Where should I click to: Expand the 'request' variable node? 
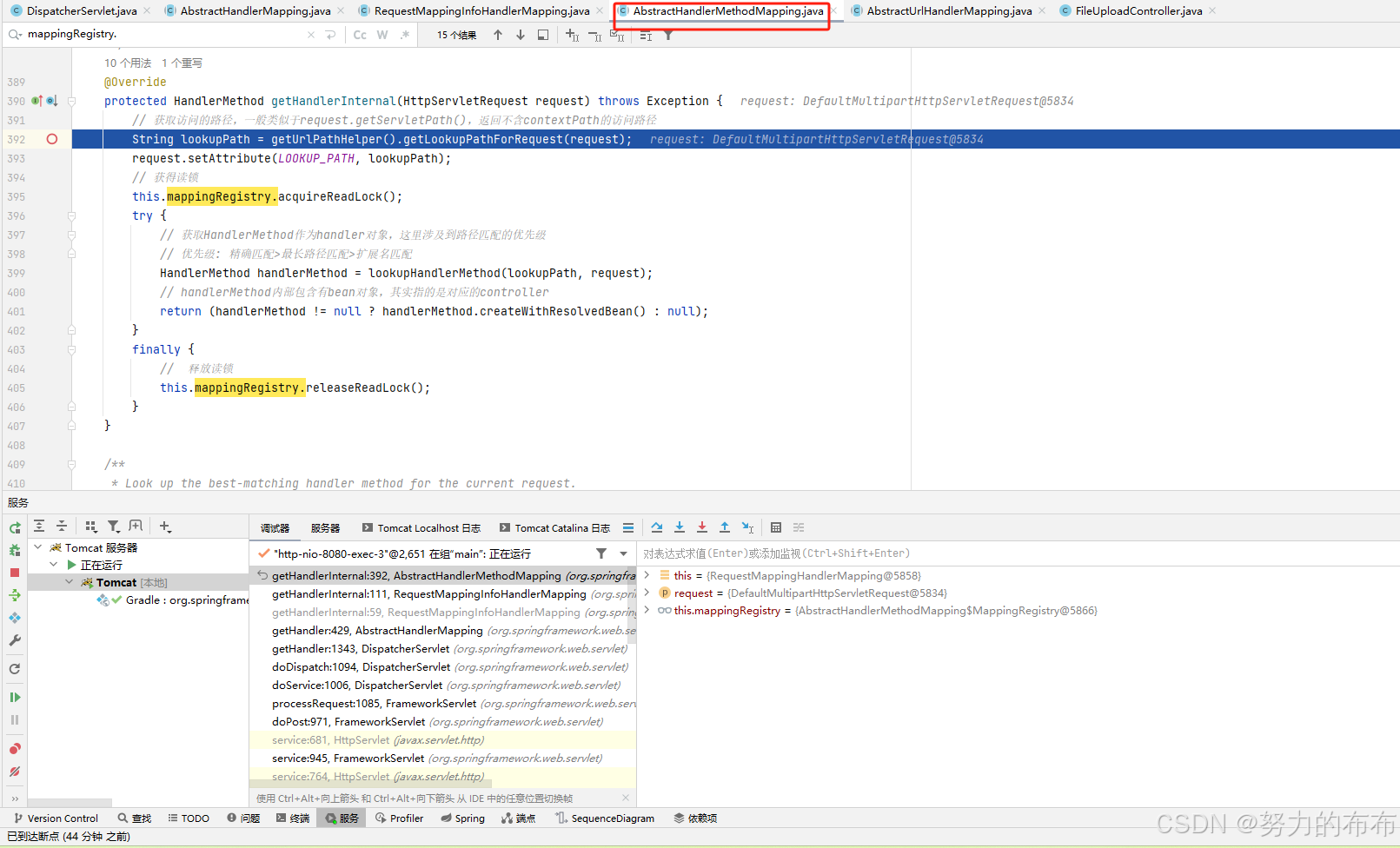coord(647,593)
